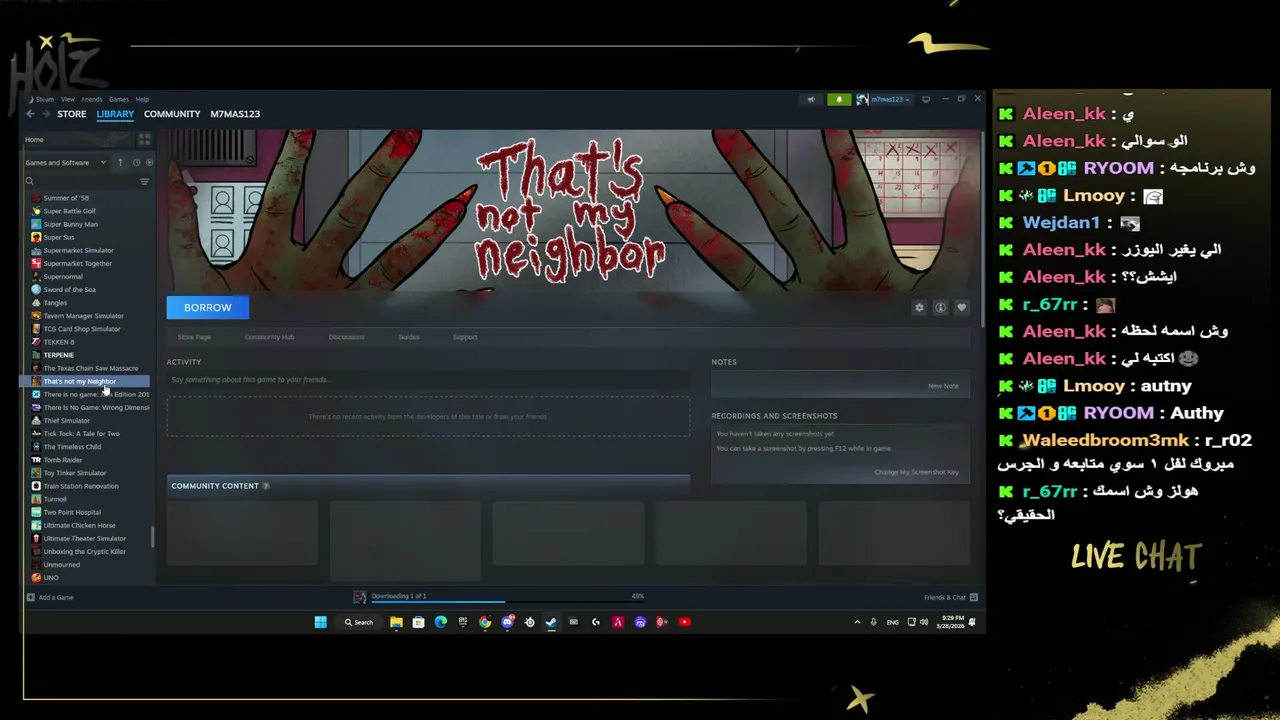Select TEKKEN 8 in the library list
This screenshot has height=720, width=1280.
(x=59, y=342)
